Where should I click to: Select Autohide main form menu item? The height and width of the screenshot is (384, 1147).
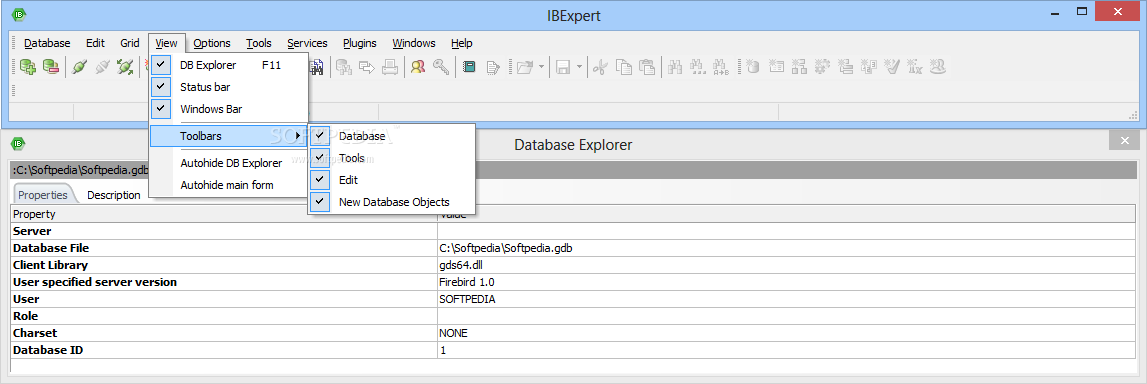[x=228, y=185]
